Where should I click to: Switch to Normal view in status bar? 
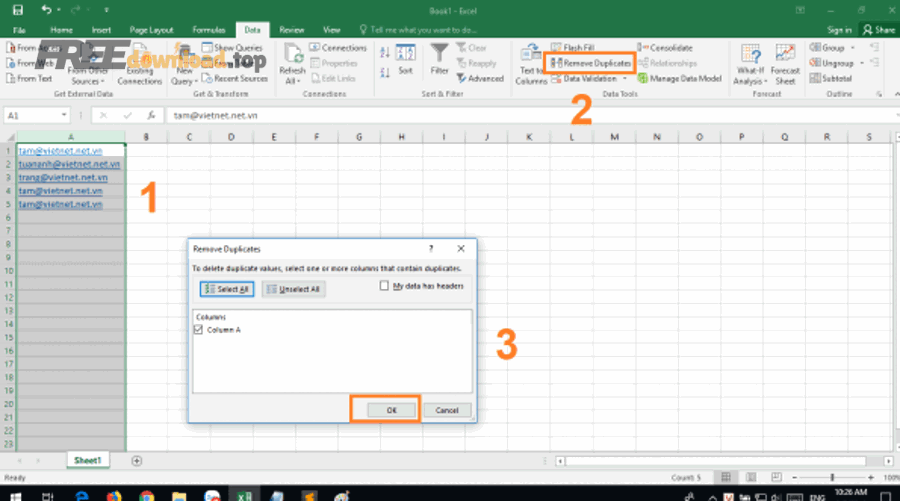tap(726, 477)
